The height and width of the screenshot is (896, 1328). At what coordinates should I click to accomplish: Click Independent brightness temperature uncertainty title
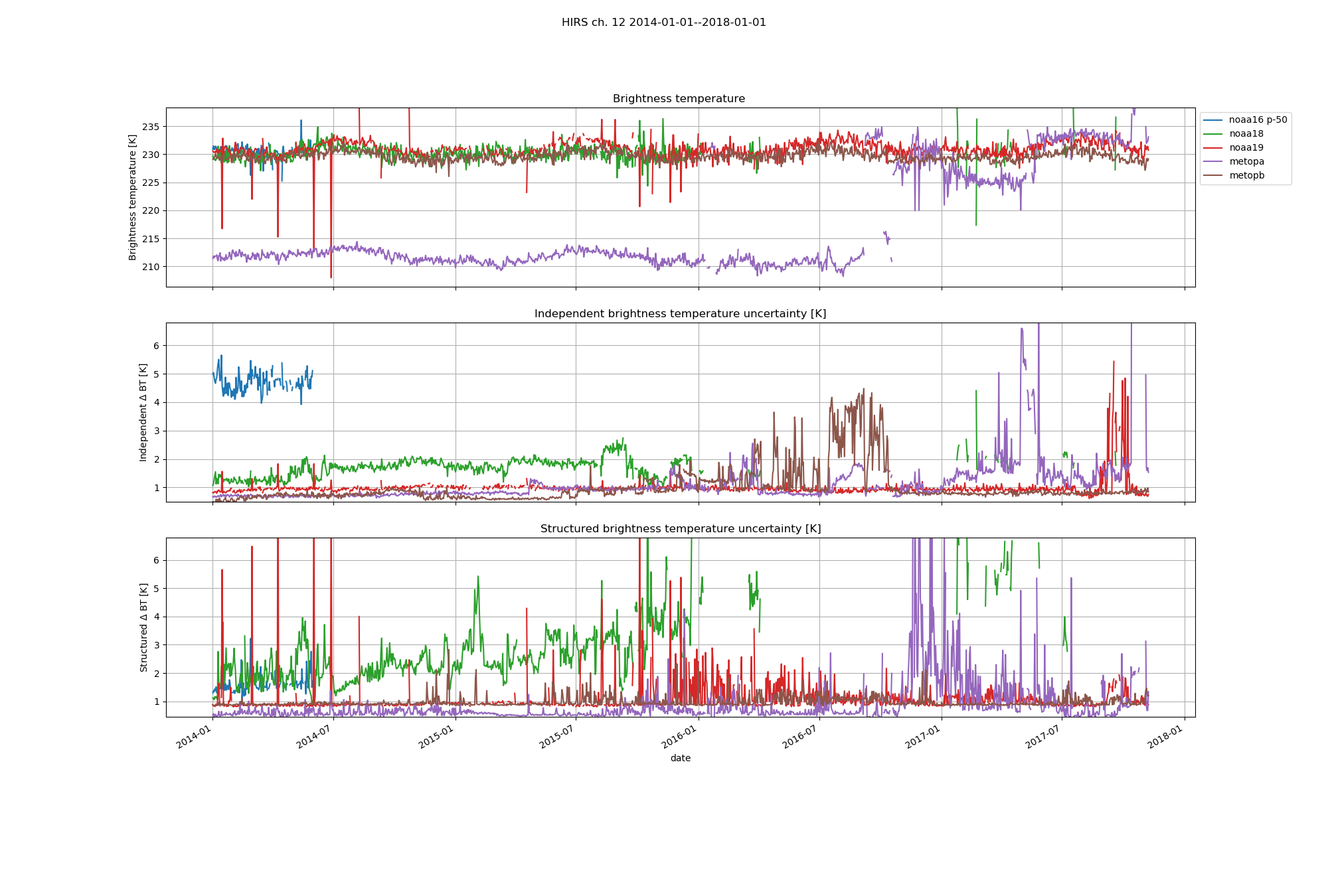pos(680,314)
